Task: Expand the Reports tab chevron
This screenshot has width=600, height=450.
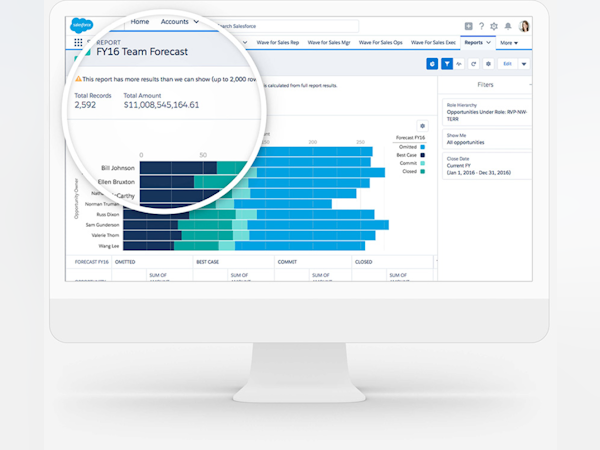Action: [x=489, y=42]
